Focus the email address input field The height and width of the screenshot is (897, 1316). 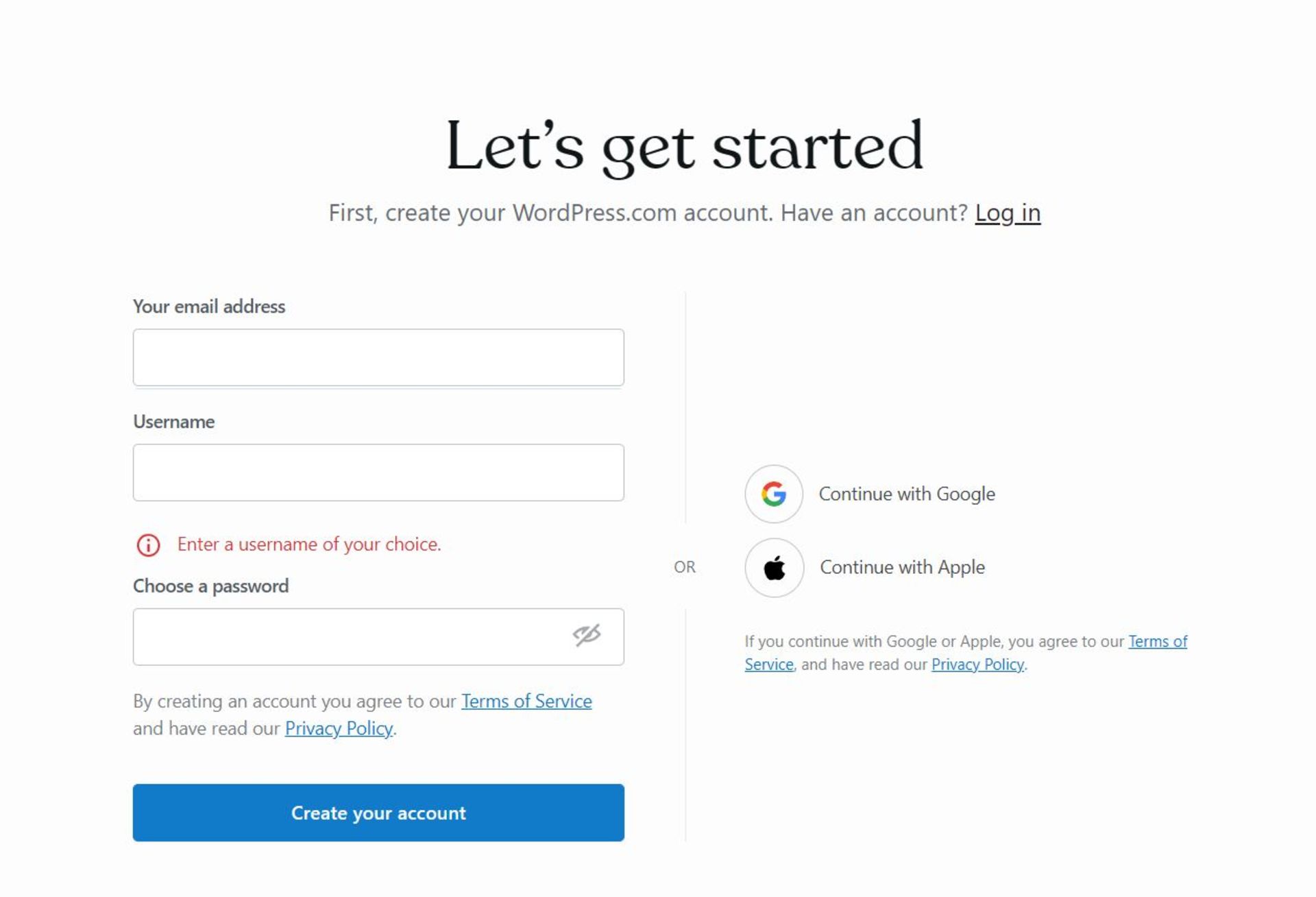tap(378, 357)
